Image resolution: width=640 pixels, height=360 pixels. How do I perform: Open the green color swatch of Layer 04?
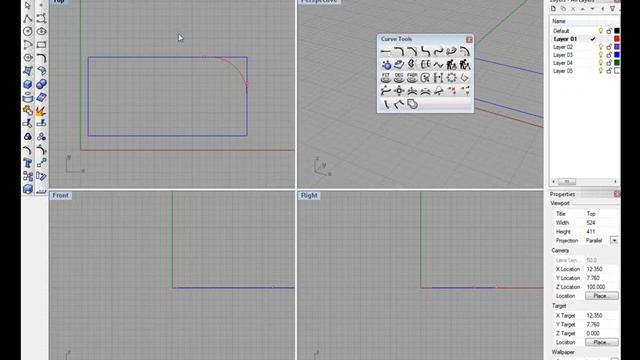coord(617,63)
